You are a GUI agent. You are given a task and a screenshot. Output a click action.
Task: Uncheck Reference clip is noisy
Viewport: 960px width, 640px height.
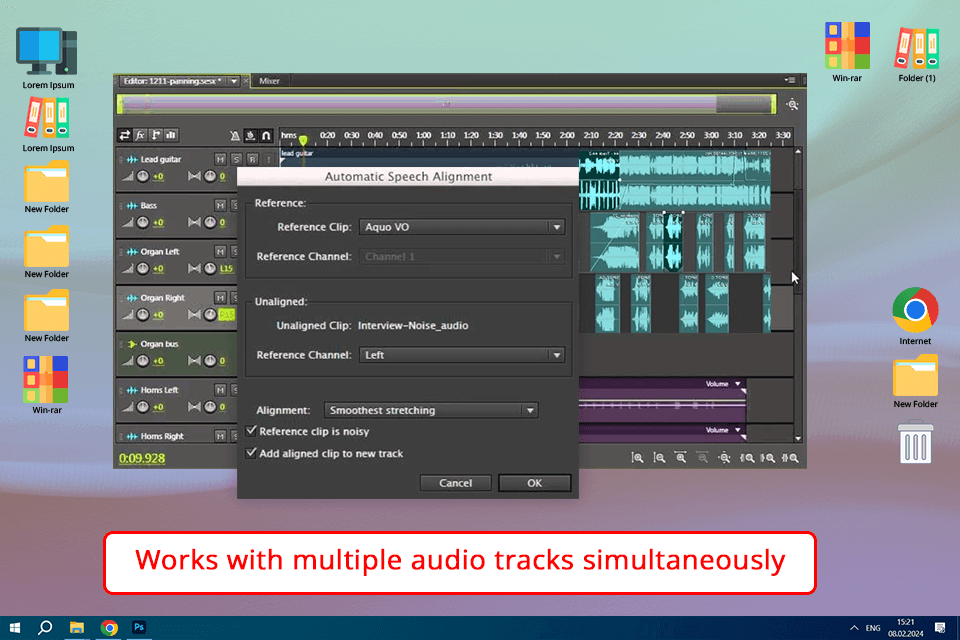pos(251,431)
